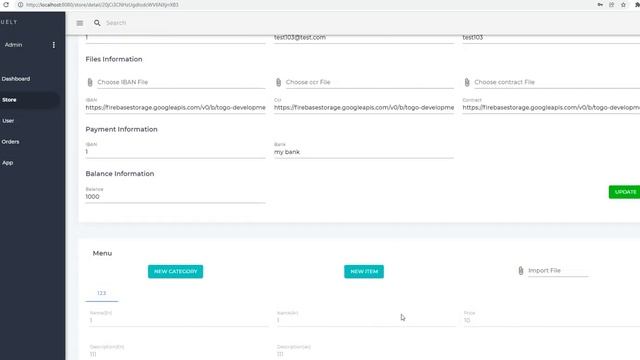Click the Choose ccr File field
This screenshot has height=360, width=640.
(370, 82)
